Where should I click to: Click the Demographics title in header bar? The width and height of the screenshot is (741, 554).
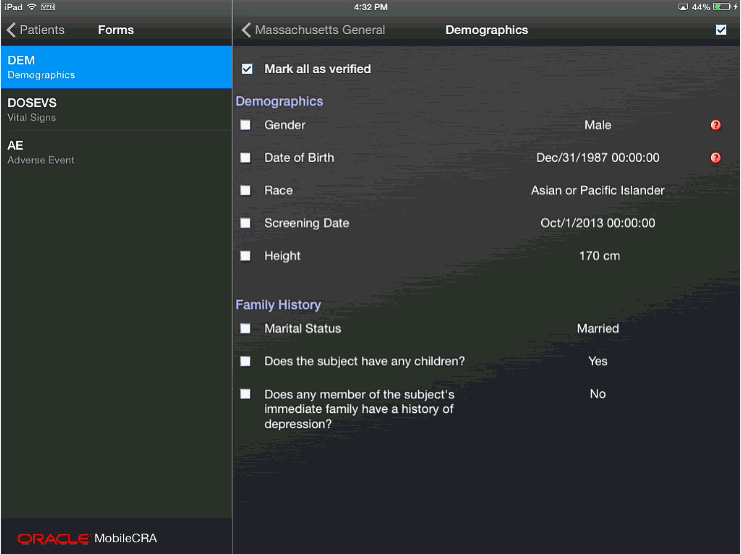[486, 30]
